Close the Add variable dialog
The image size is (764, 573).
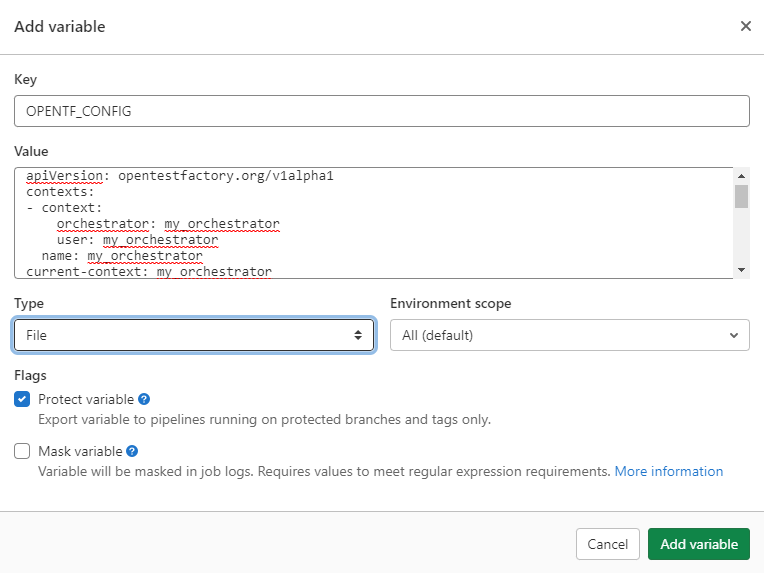pos(745,26)
